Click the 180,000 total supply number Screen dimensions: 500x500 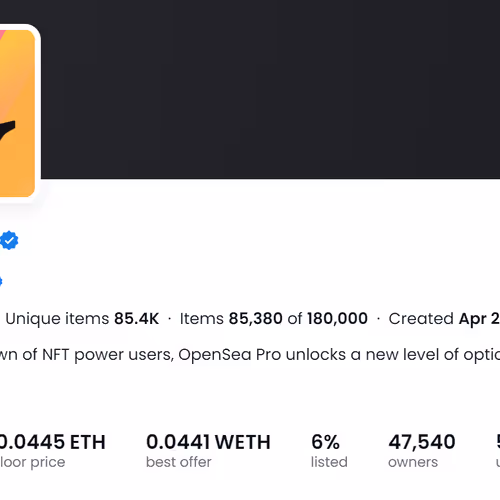[337, 319]
